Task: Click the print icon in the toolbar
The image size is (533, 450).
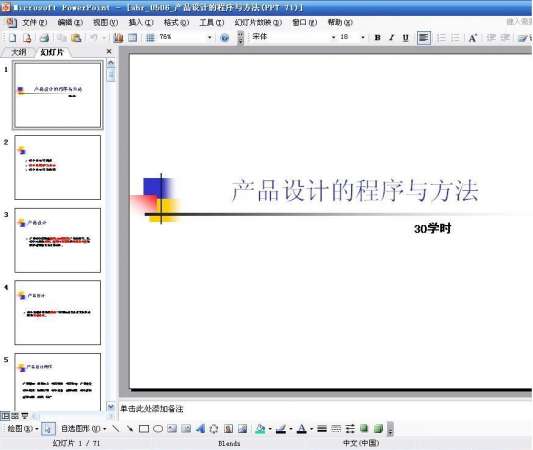Action: (x=45, y=37)
